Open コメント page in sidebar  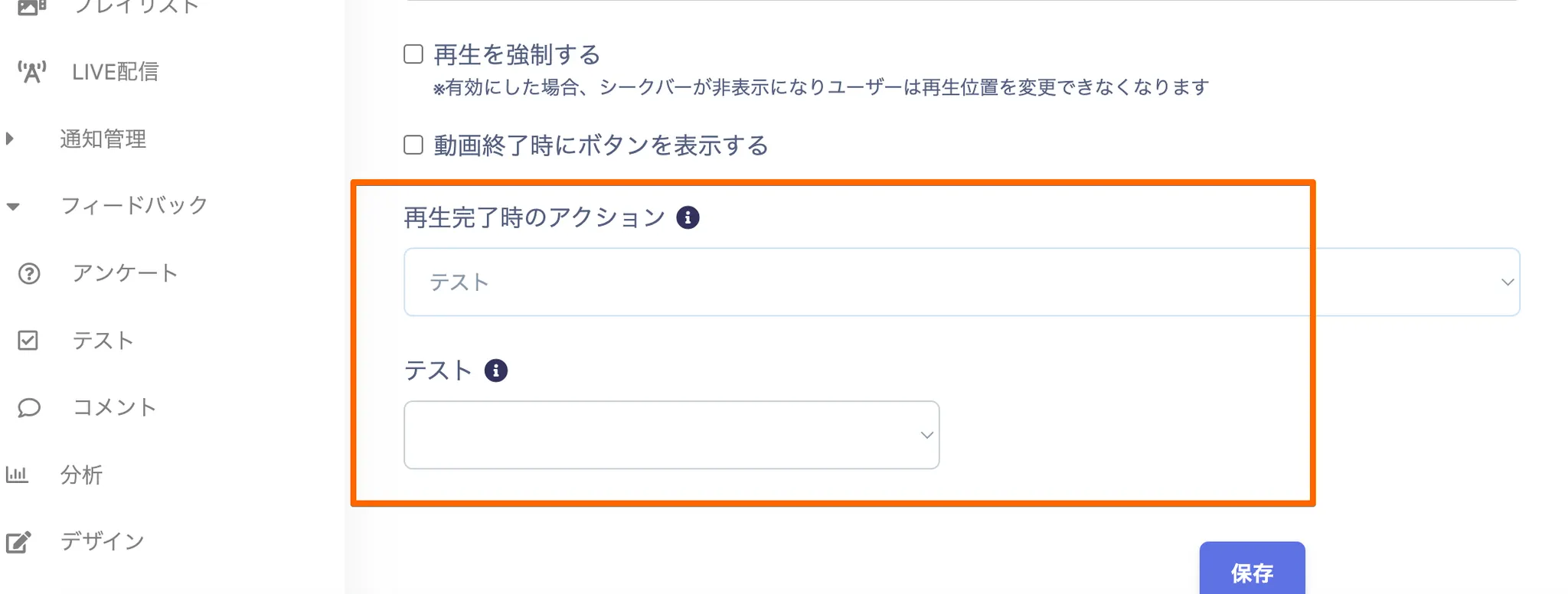114,407
